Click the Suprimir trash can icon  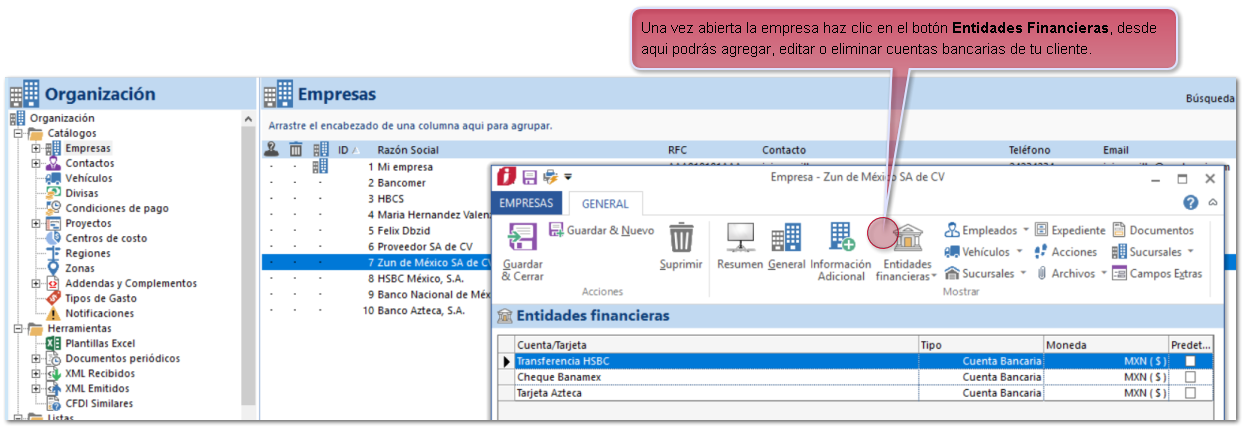coord(681,238)
